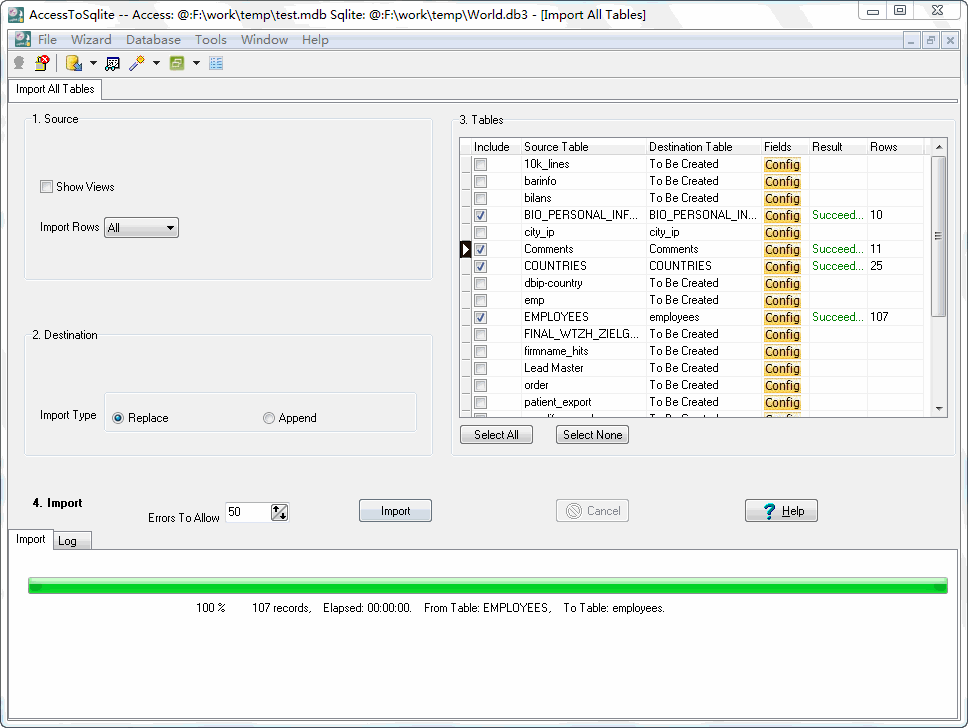Click the blue list view toolbar icon

click(216, 63)
